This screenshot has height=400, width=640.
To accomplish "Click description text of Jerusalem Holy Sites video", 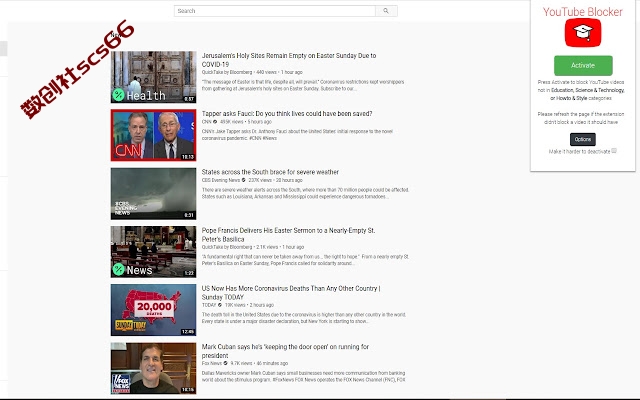I will click(x=303, y=85).
